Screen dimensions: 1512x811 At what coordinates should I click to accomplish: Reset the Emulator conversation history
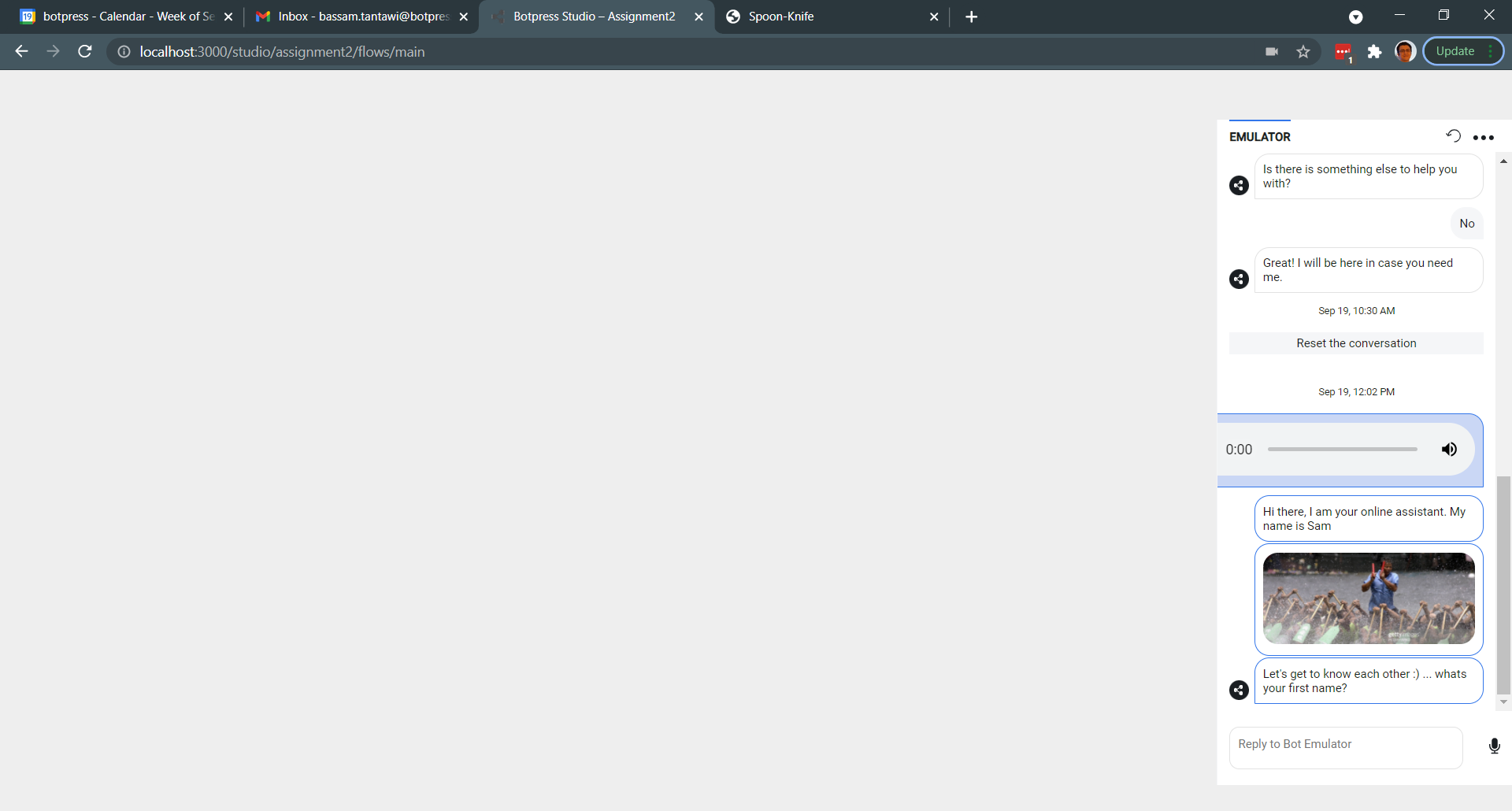click(1453, 135)
